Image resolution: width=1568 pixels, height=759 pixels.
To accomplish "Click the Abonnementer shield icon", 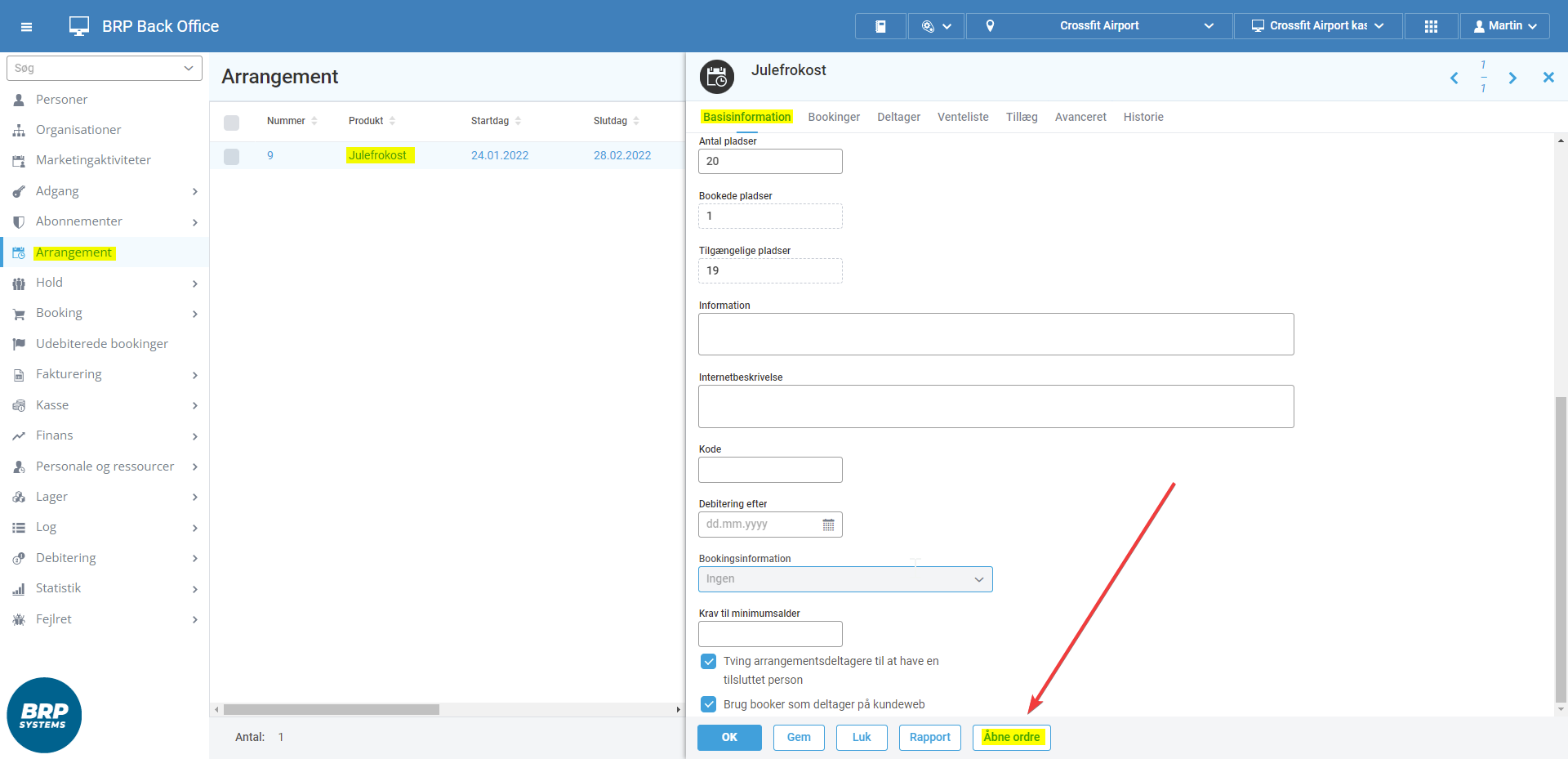I will coord(19,221).
